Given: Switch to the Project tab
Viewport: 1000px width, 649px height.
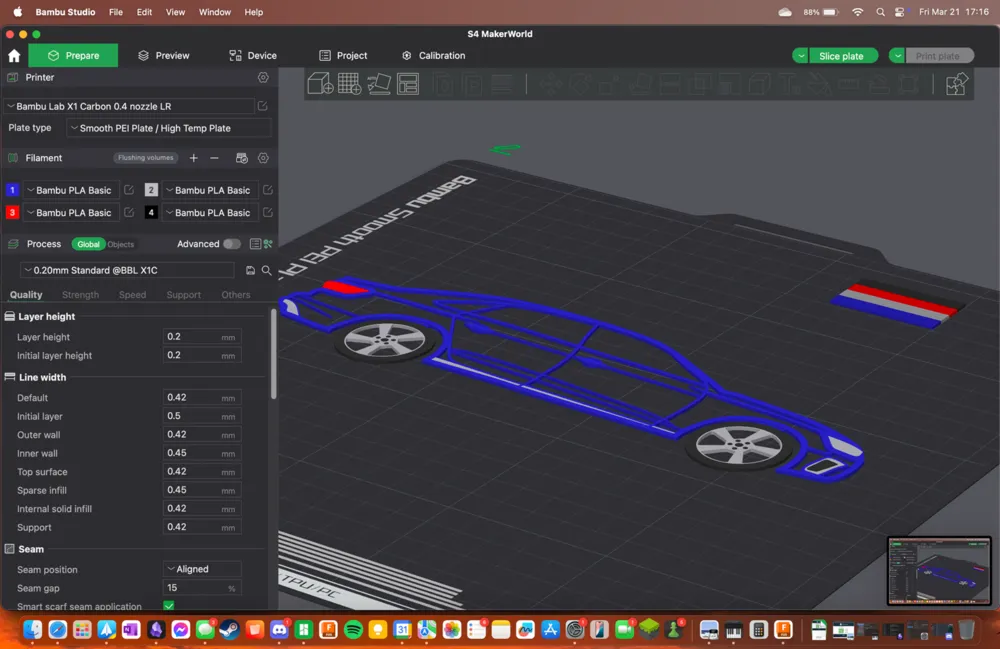Looking at the screenshot, I should [343, 55].
